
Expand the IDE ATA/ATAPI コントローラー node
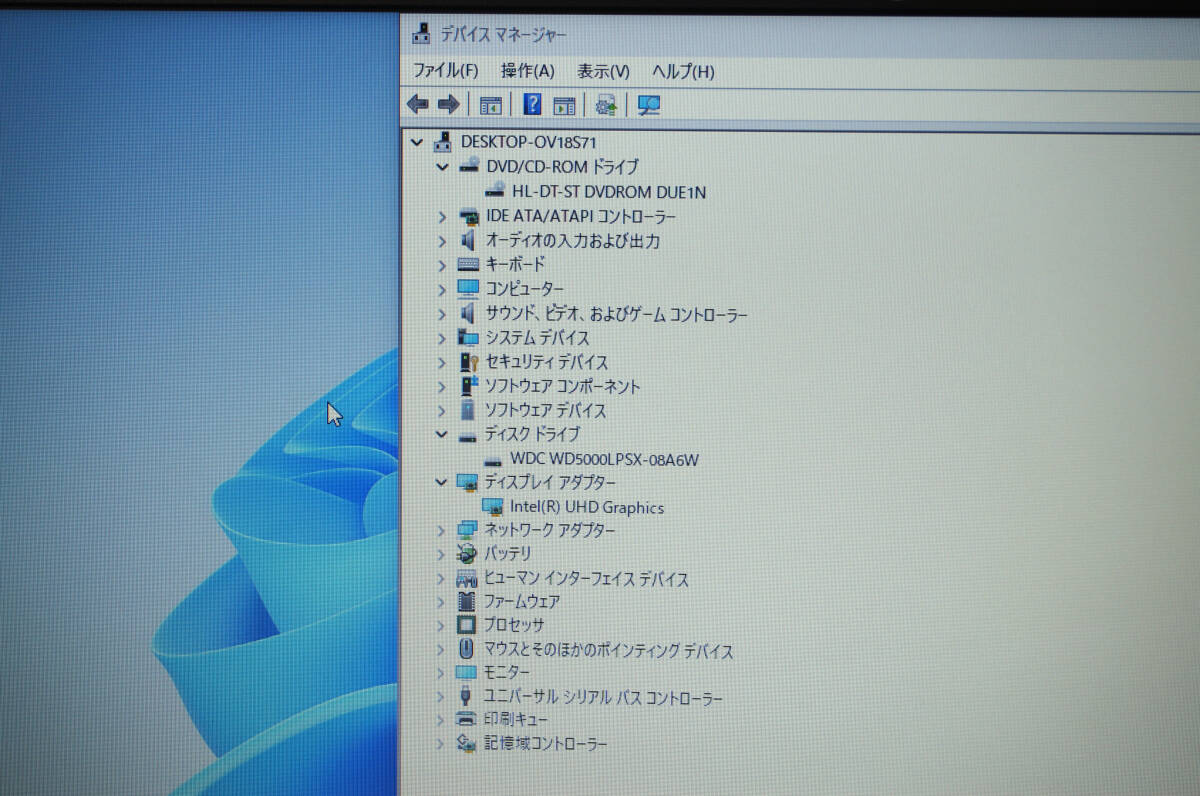(442, 216)
